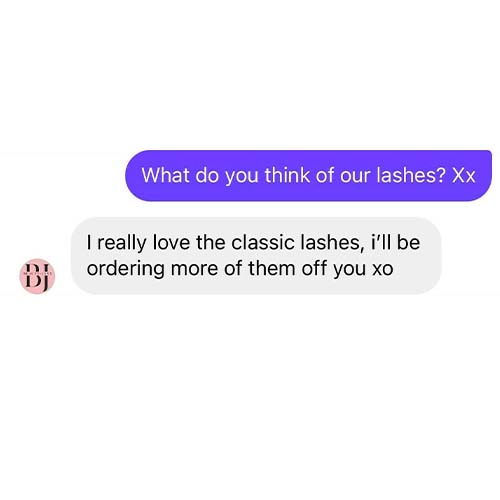The width and height of the screenshot is (500, 500).
Task: Click the word "really" in the reply bubble
Action: pos(122,243)
